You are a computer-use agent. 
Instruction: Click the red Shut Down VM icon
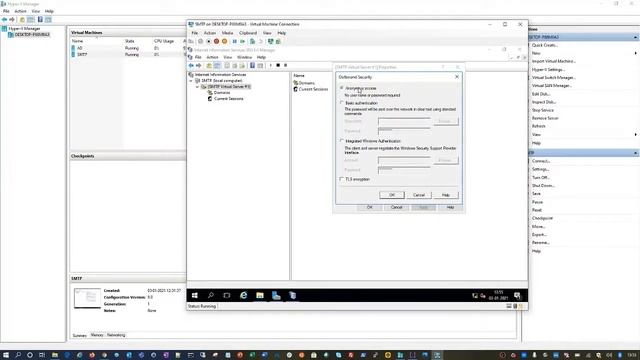tap(216, 42)
